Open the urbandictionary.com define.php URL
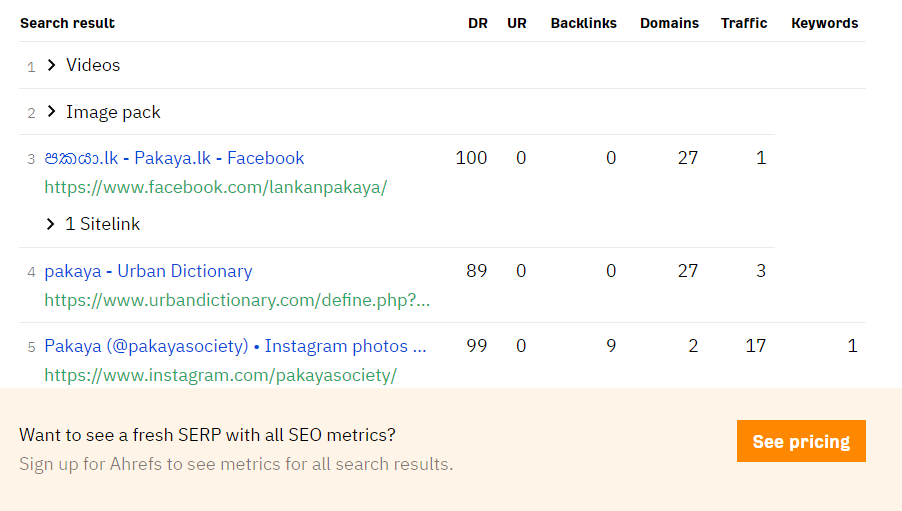 point(237,300)
